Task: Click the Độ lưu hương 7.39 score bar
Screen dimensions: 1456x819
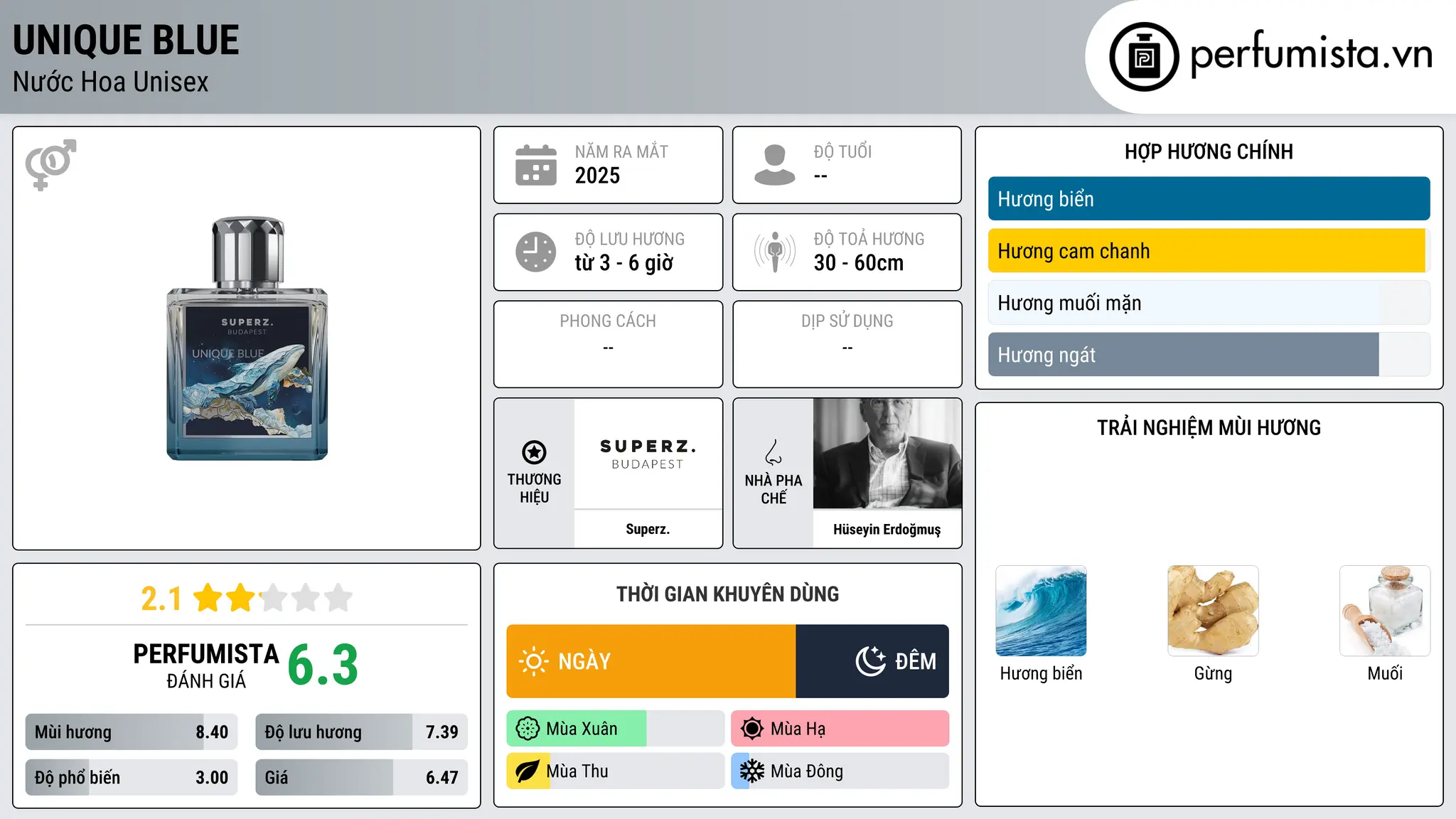Action: [361, 732]
